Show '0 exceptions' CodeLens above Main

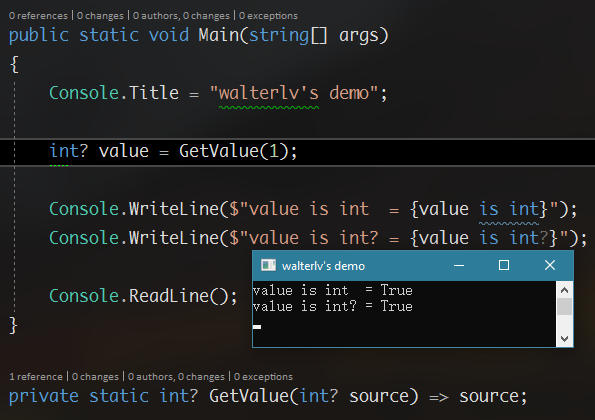click(x=268, y=16)
